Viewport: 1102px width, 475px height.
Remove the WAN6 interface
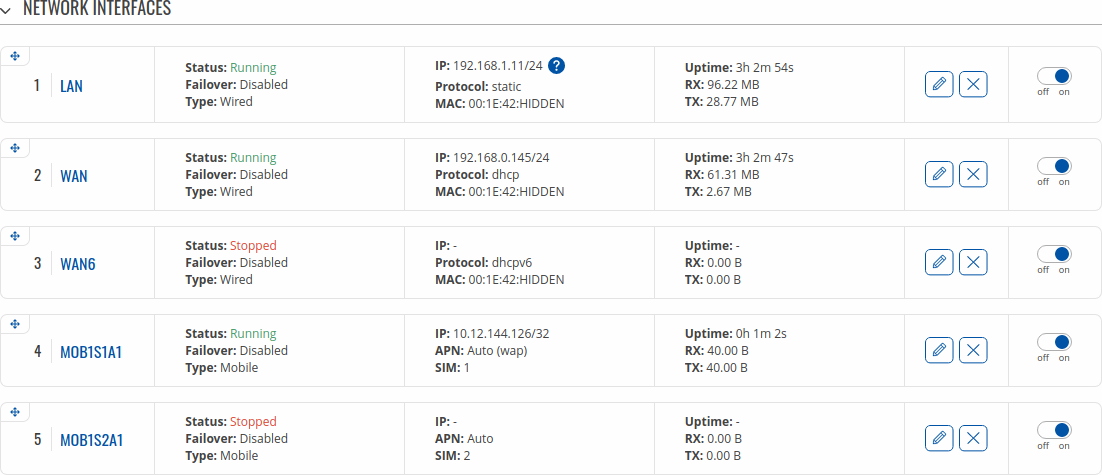(973, 262)
